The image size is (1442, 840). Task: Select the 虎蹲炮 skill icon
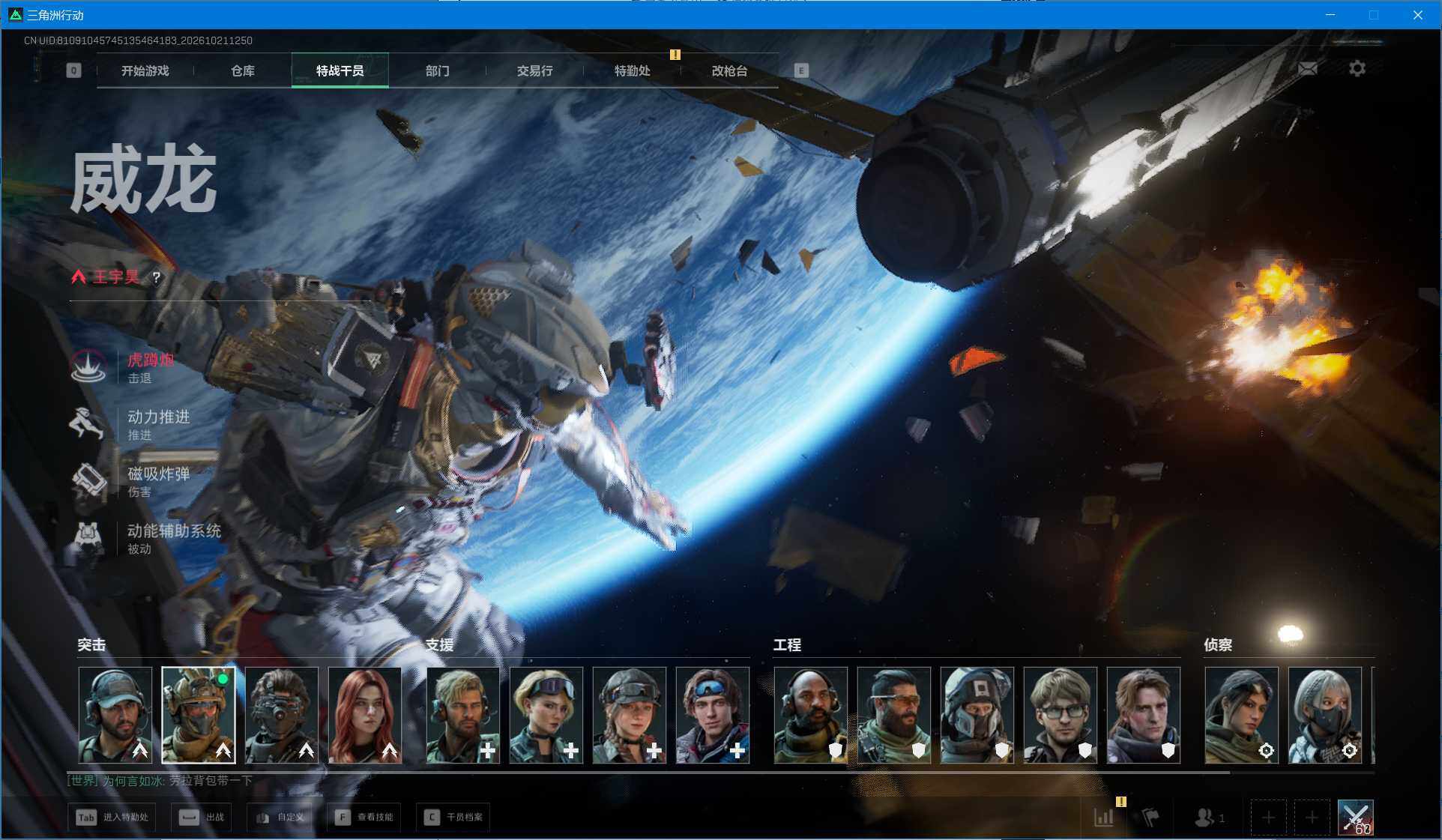(88, 367)
